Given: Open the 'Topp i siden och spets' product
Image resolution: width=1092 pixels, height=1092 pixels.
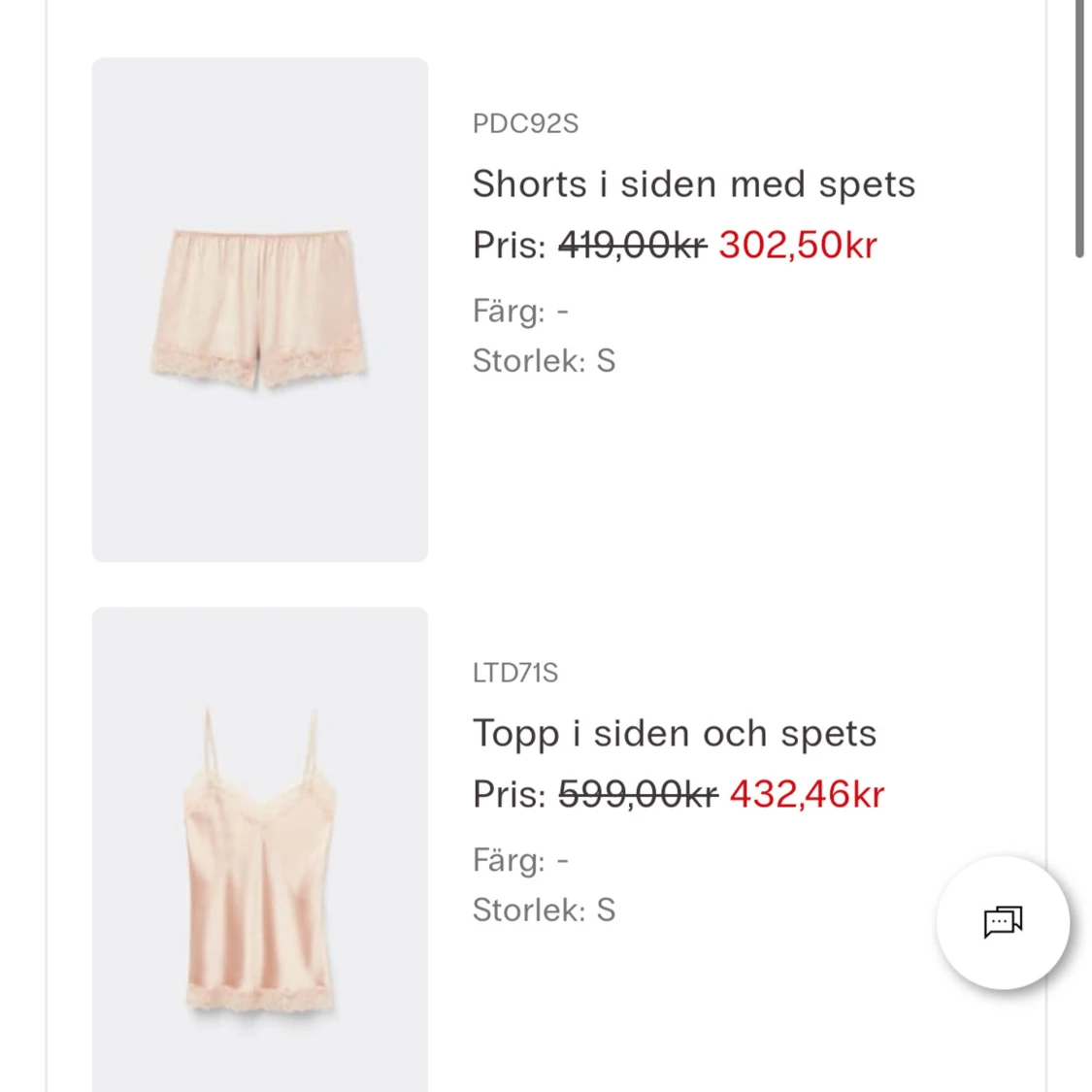Looking at the screenshot, I should pyautogui.click(x=674, y=734).
